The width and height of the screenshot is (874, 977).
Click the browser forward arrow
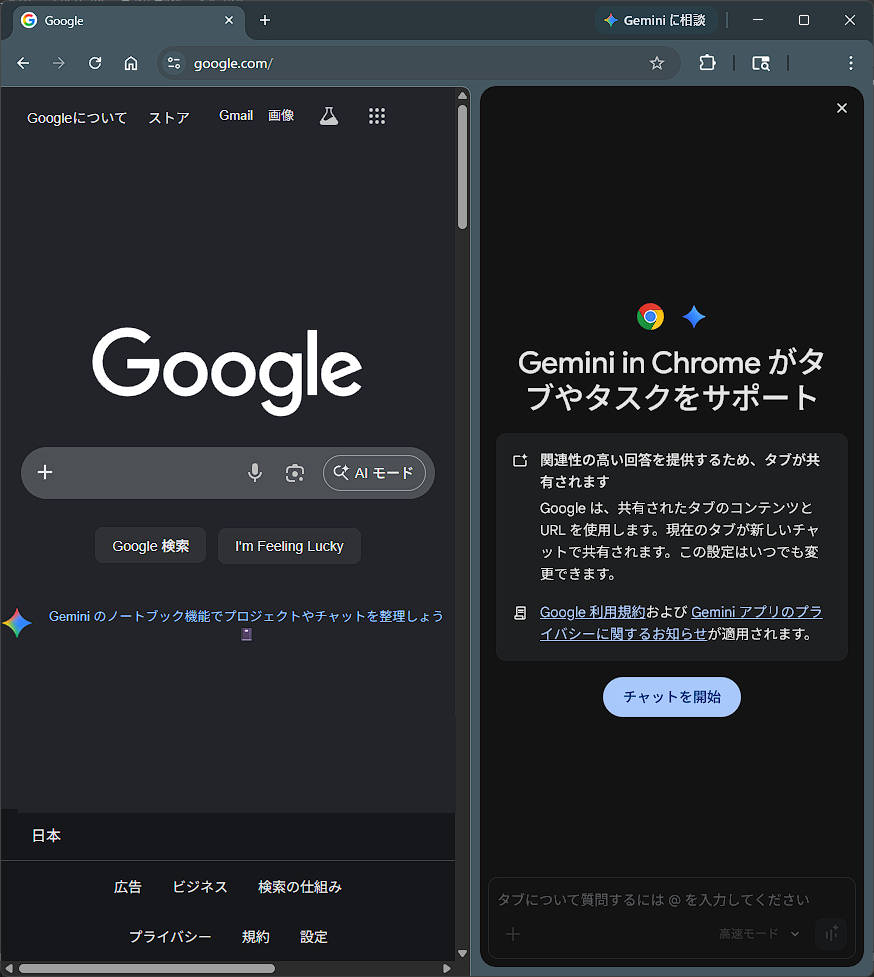(x=59, y=63)
